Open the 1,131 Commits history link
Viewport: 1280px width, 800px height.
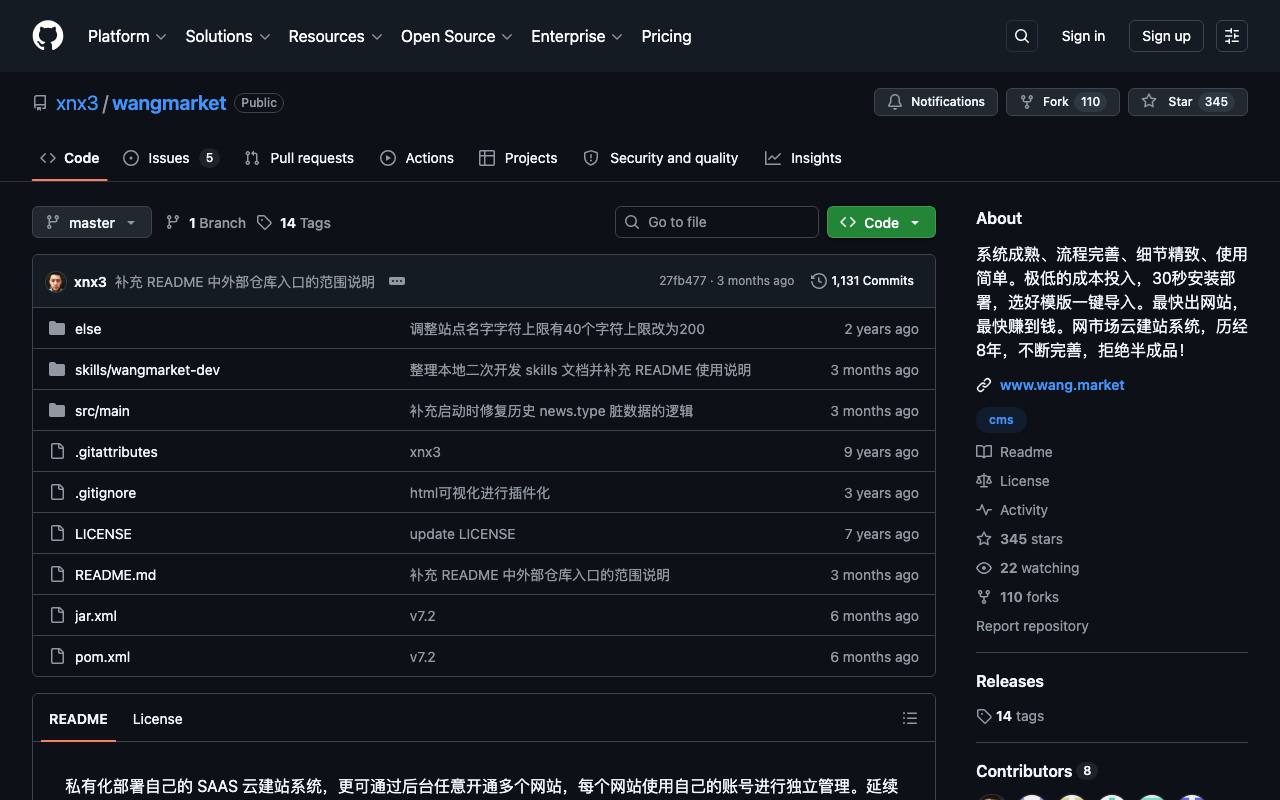(x=862, y=281)
